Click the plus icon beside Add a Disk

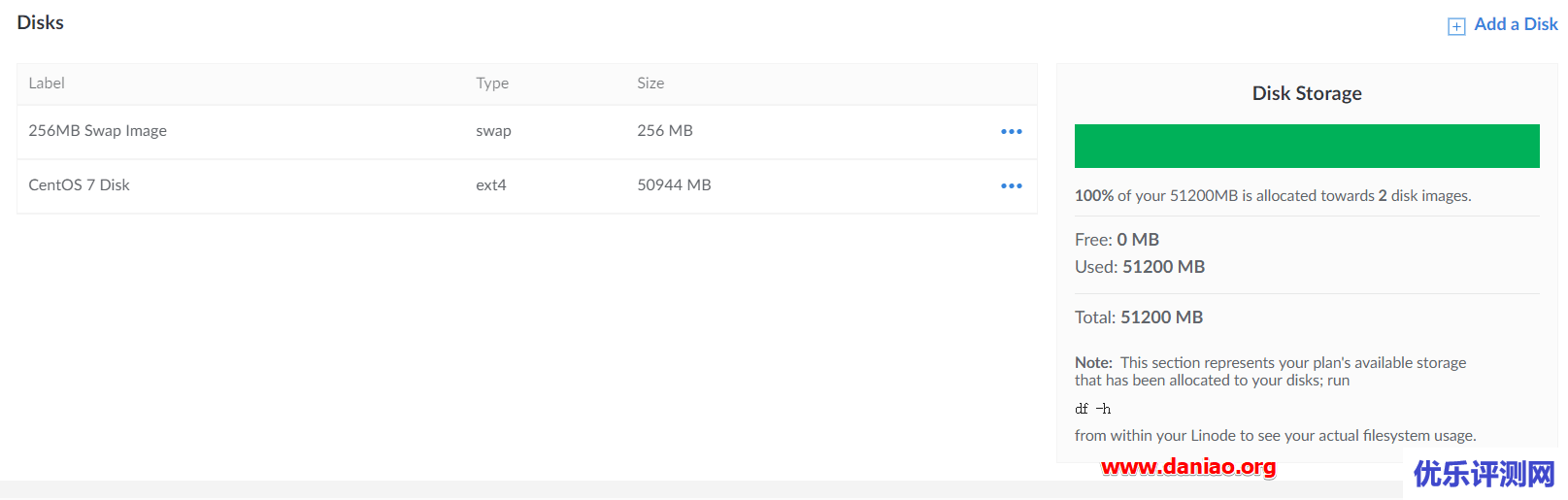point(1456,26)
